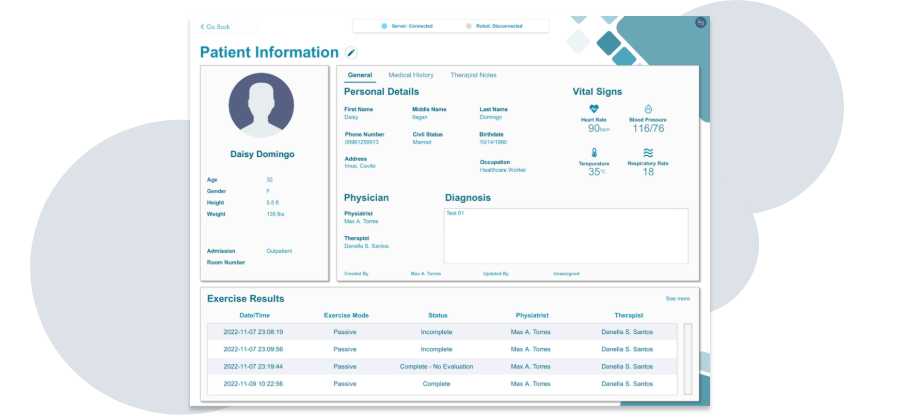The height and width of the screenshot is (420, 900).
Task: Click the Physiatrist column header
Action: tap(532, 316)
